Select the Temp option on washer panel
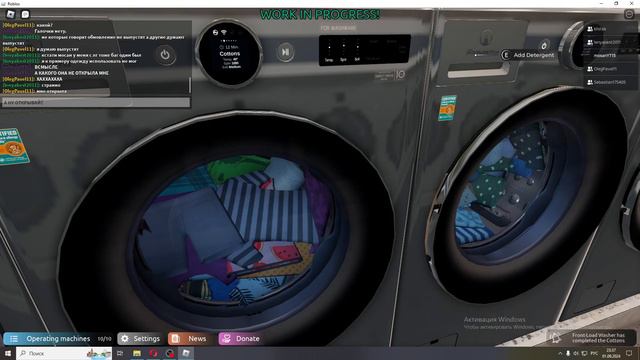The height and width of the screenshot is (360, 640). 329,60
